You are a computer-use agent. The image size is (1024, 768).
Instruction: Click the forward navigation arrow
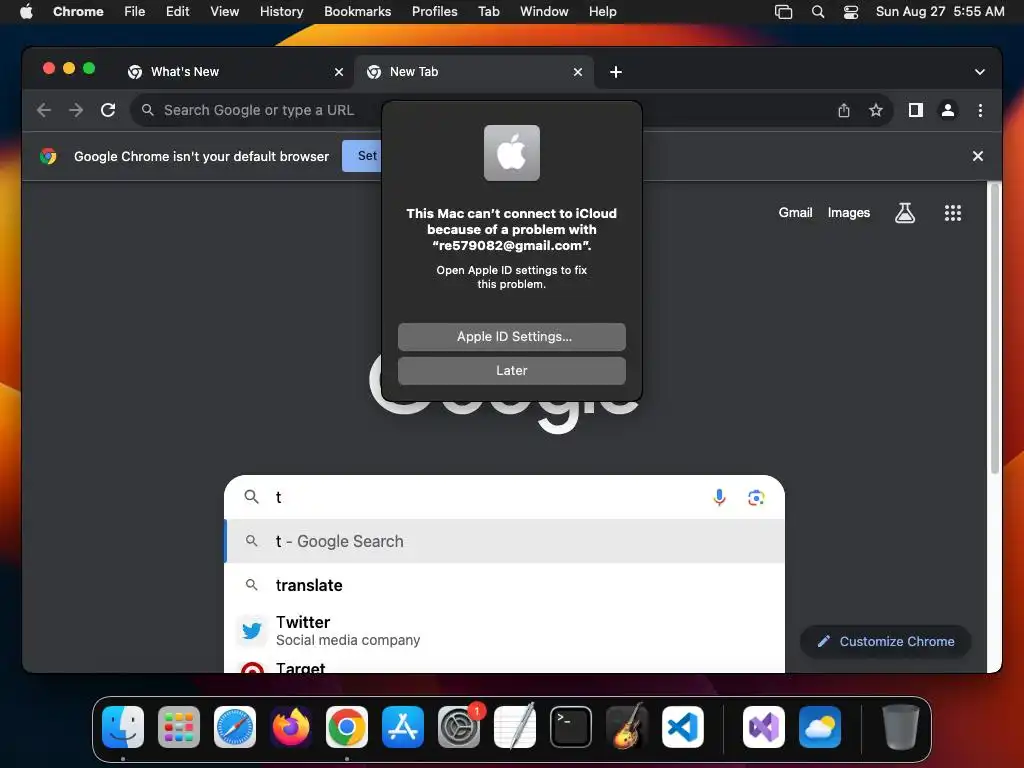(76, 110)
